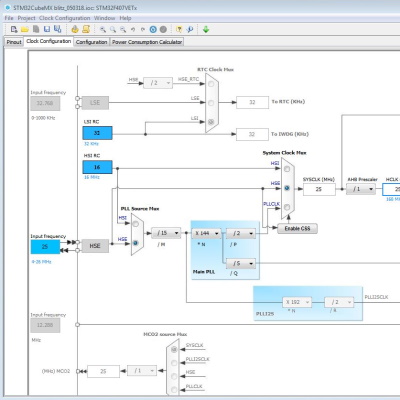Click the Undo arrow icon
Viewport: 400px width, 400px height.
[133, 30]
